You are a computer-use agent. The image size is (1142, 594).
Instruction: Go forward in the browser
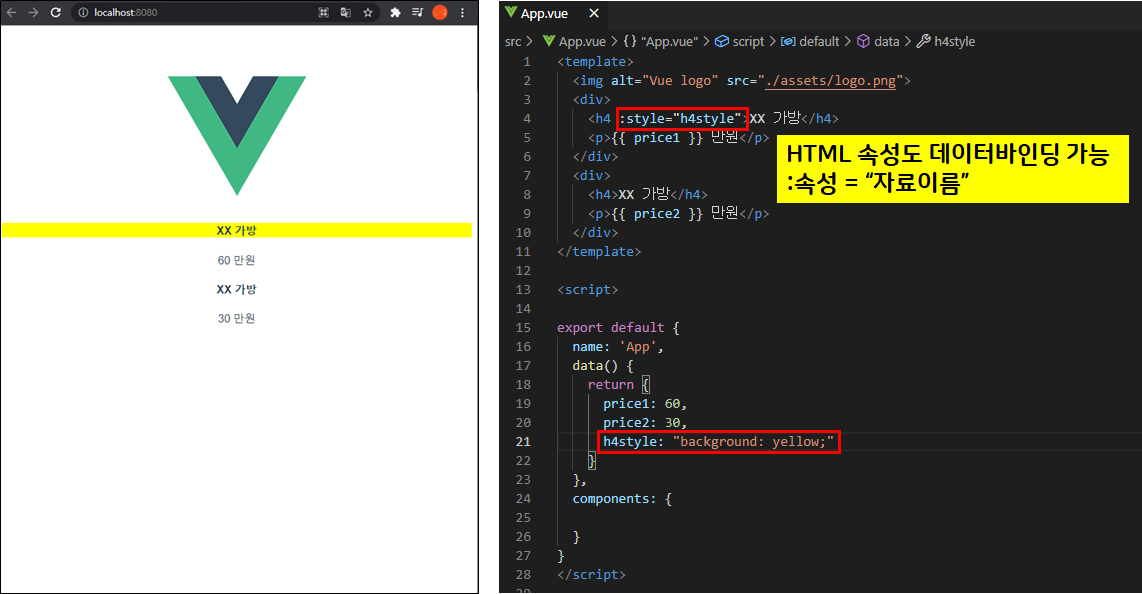pos(34,12)
